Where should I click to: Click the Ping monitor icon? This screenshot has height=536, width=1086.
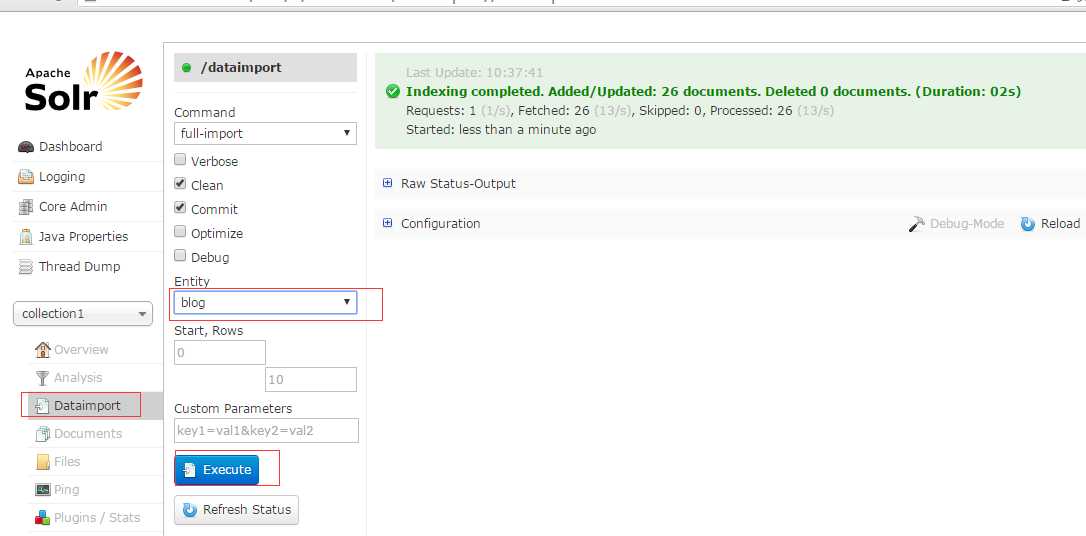(43, 490)
